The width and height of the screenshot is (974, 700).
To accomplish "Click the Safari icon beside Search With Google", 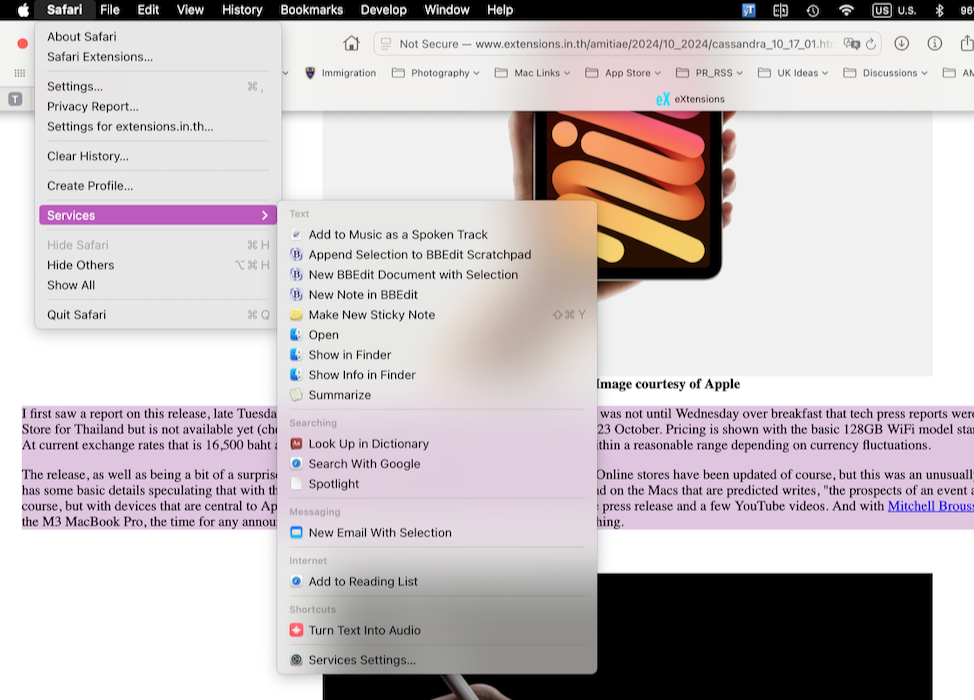I will [x=296, y=464].
